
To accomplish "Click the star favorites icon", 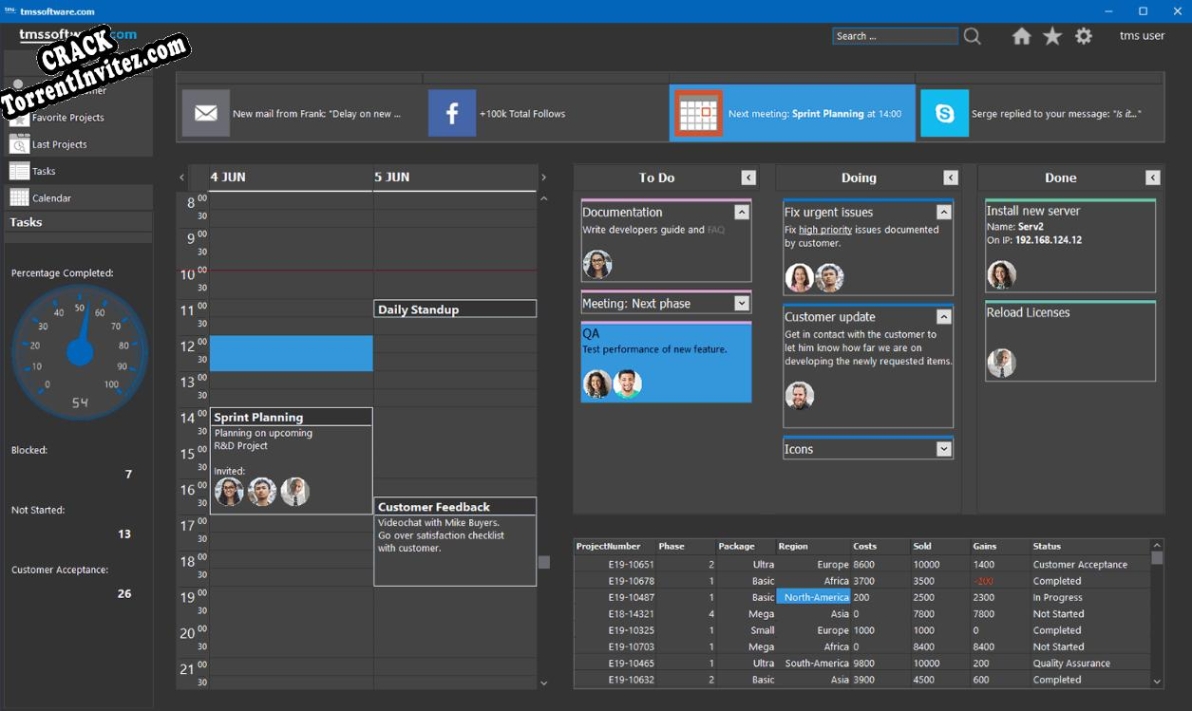I will point(1052,37).
